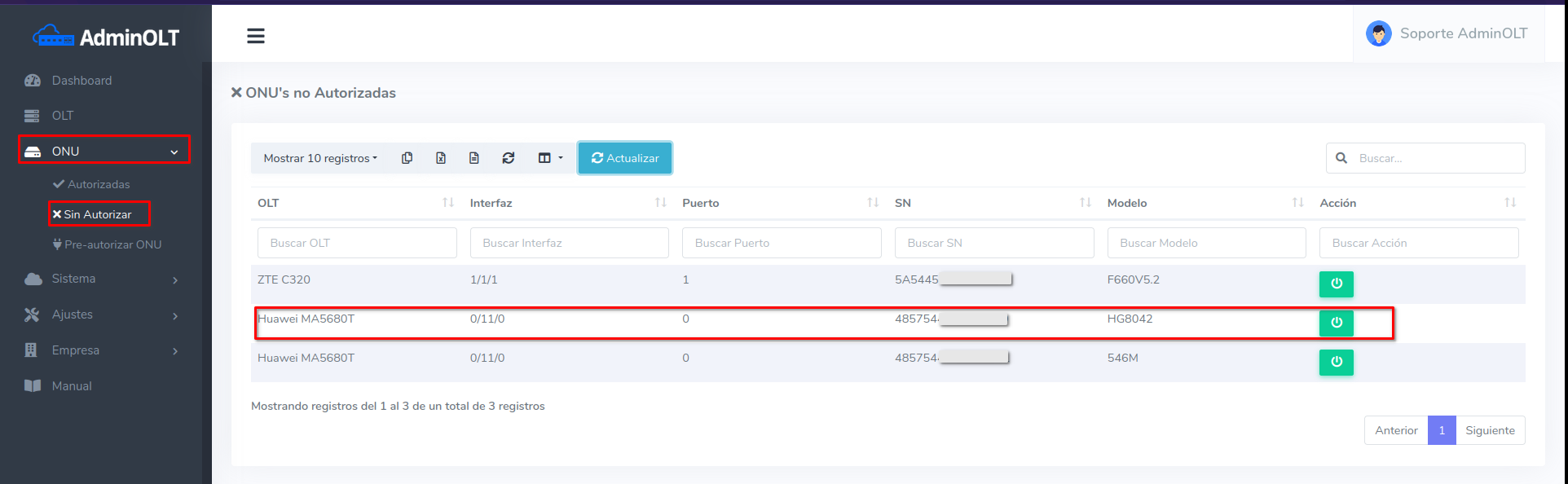The width and height of the screenshot is (1568, 484).
Task: Export table as CSV document icon
Action: click(474, 158)
